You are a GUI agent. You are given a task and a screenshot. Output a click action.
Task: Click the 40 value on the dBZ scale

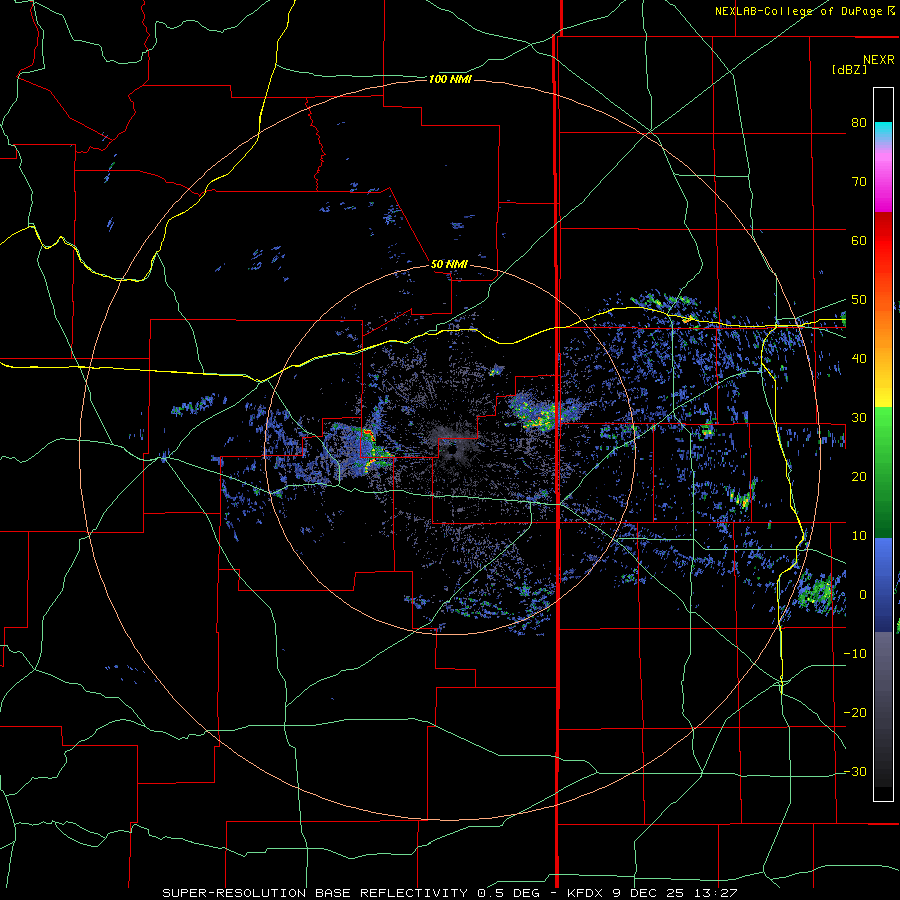tap(859, 359)
